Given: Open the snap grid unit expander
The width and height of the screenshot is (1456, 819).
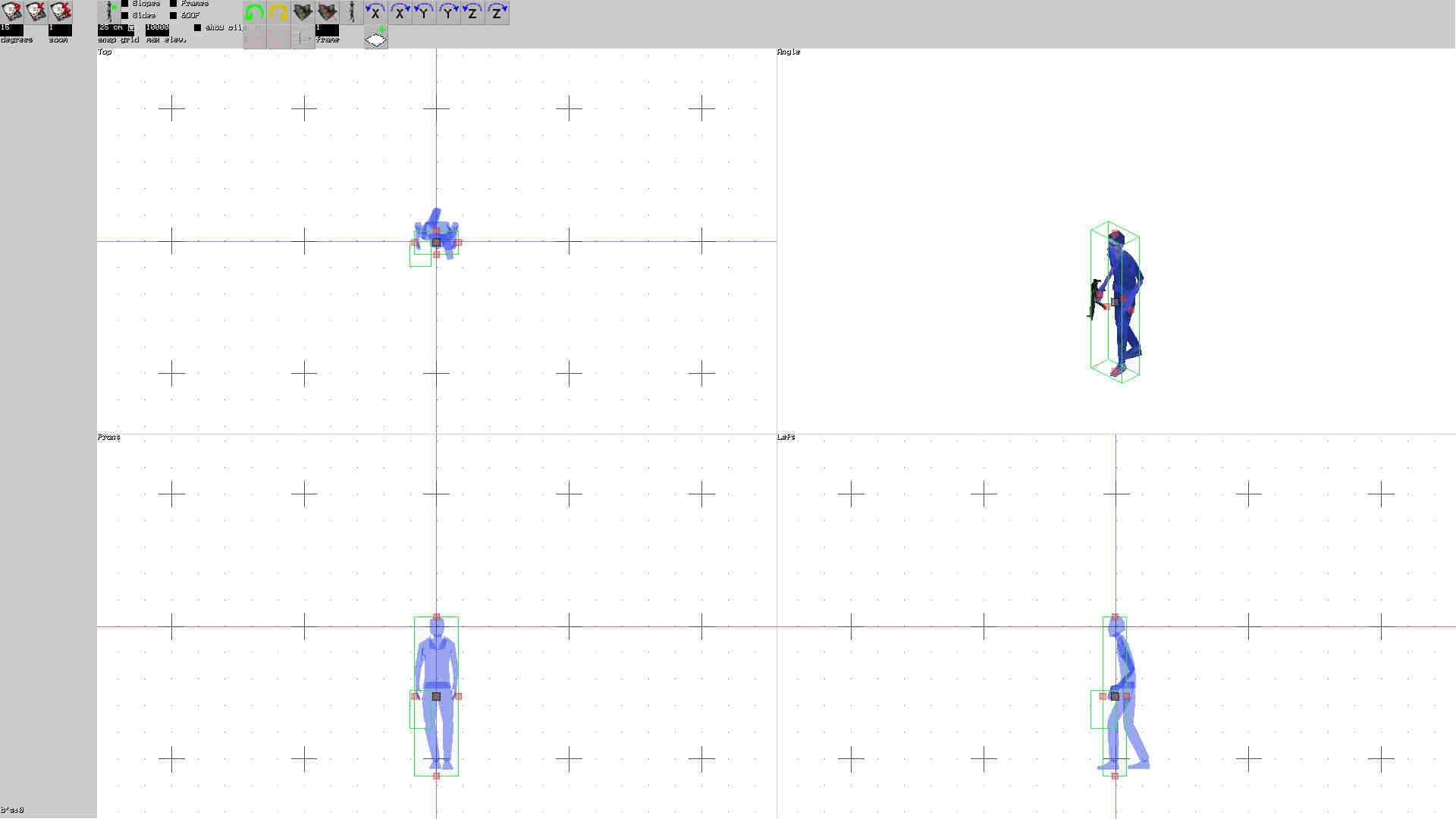Looking at the screenshot, I should coord(131,29).
